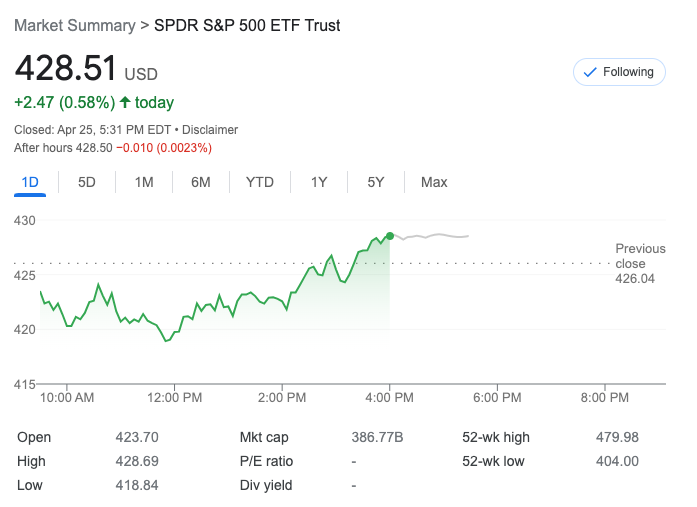Screen dimensions: 697x507
Task: Open the 1Y chart view
Action: [x=319, y=182]
